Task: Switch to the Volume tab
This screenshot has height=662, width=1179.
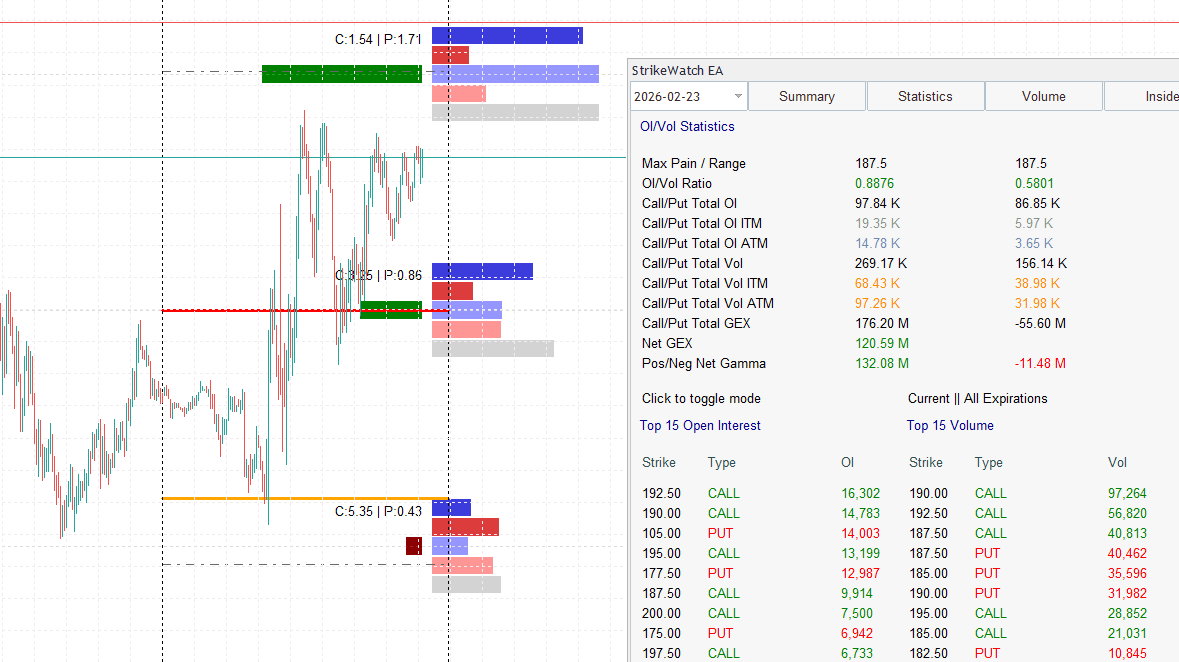Action: point(1043,96)
